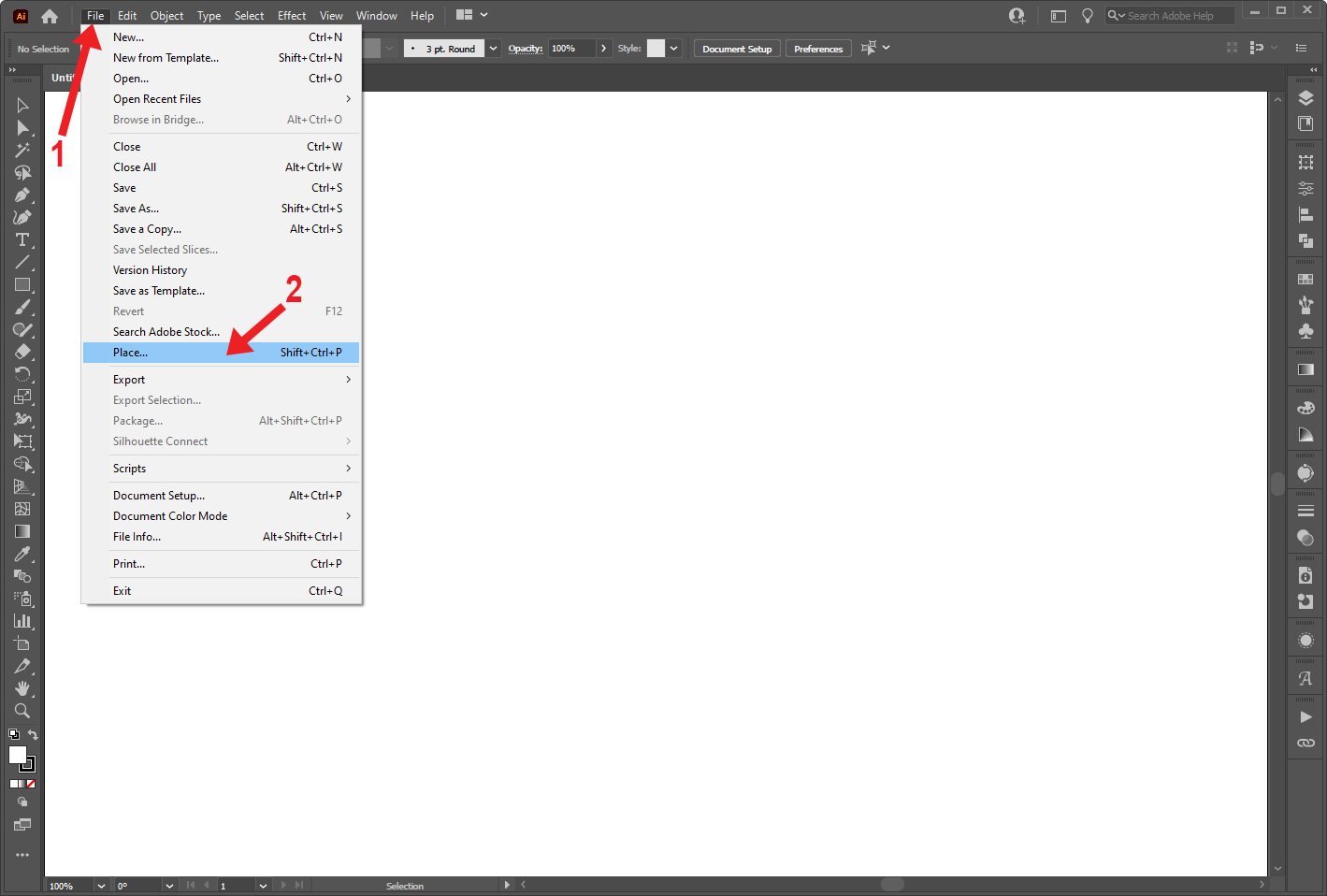Select the Lasso tool

point(22,173)
